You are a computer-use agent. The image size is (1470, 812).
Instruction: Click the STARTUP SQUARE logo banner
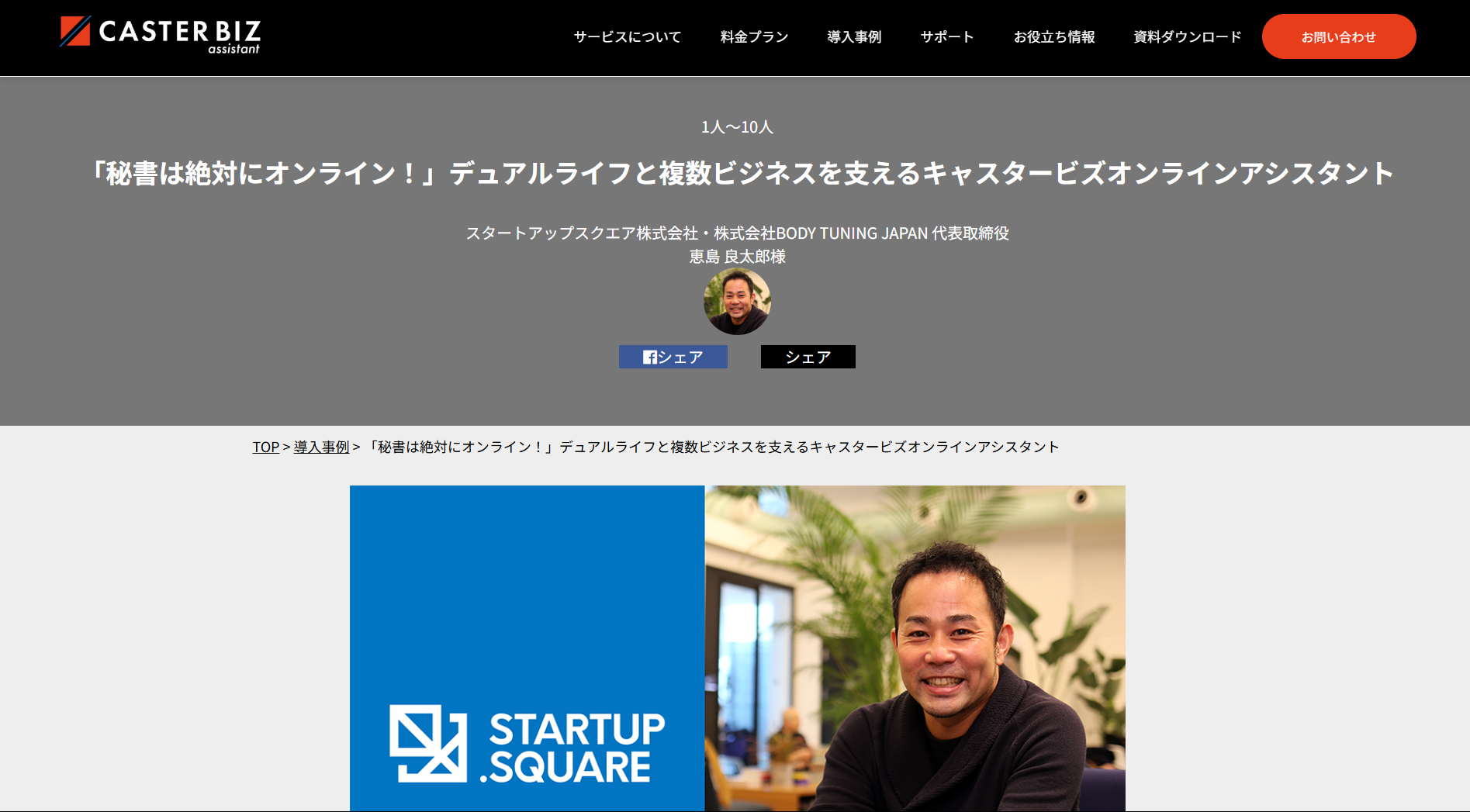click(x=527, y=648)
